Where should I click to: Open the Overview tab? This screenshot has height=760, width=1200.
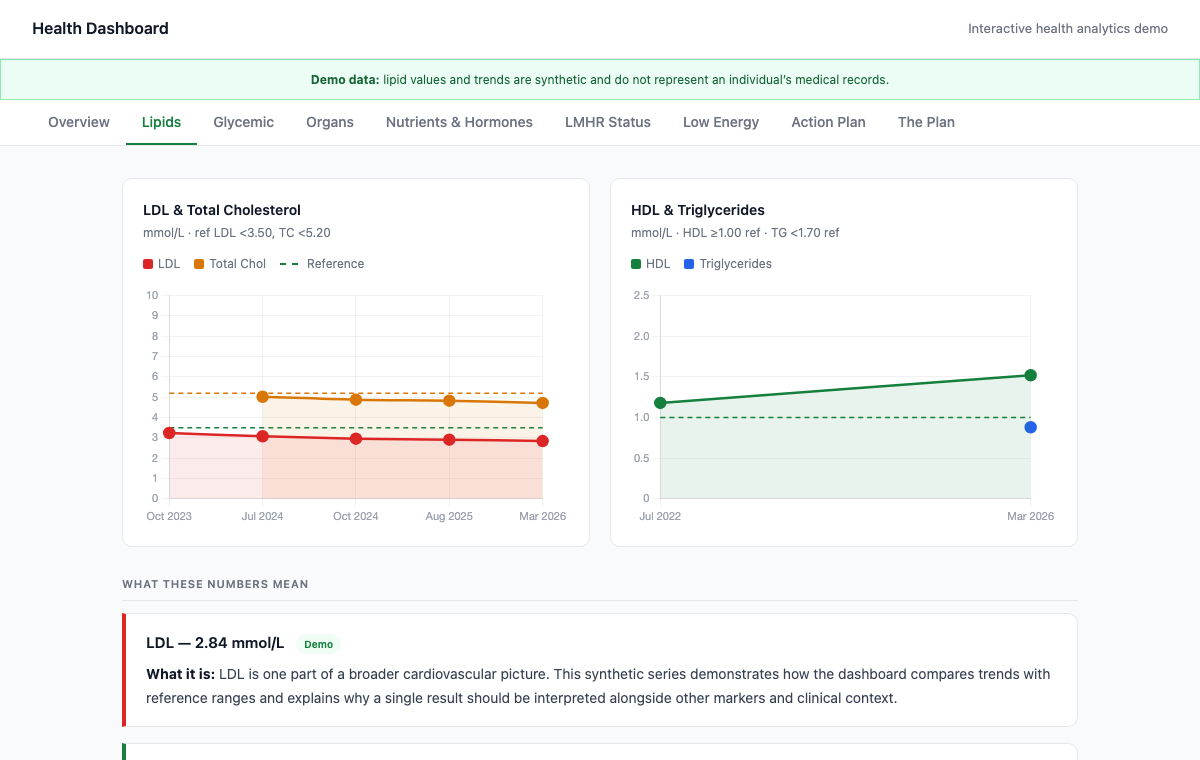coord(79,122)
